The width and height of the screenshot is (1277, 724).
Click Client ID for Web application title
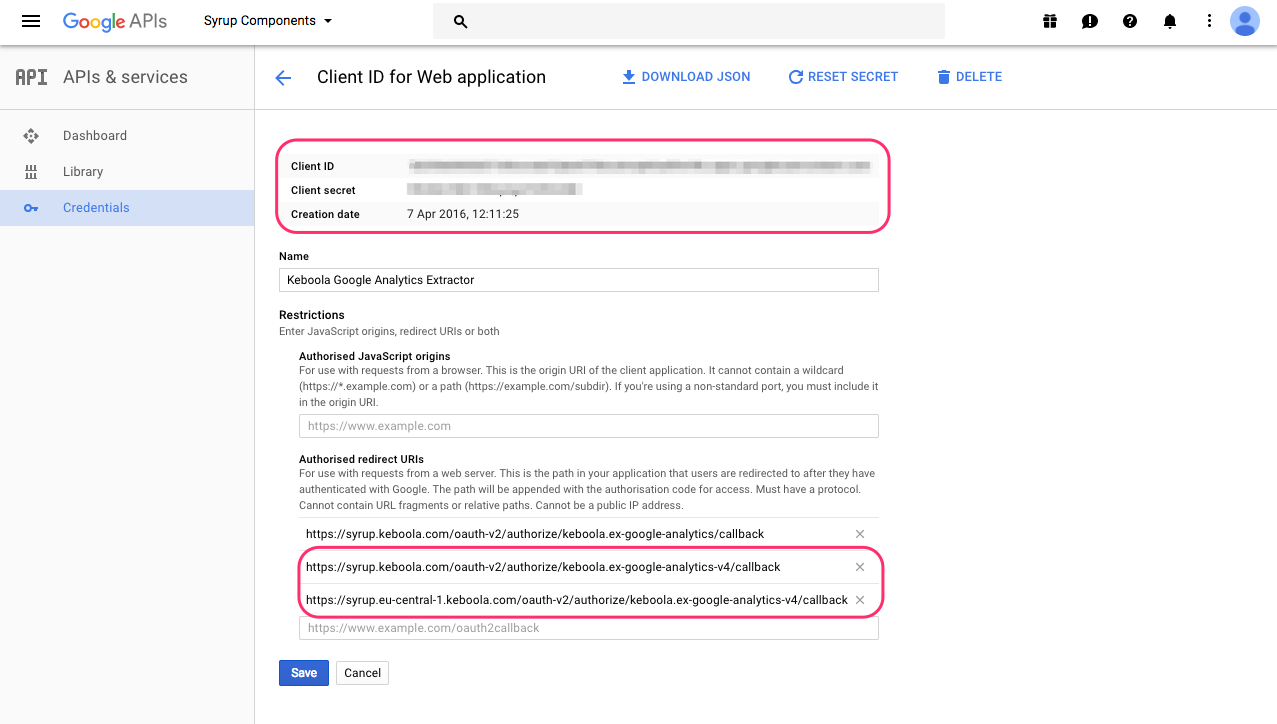[x=431, y=77]
